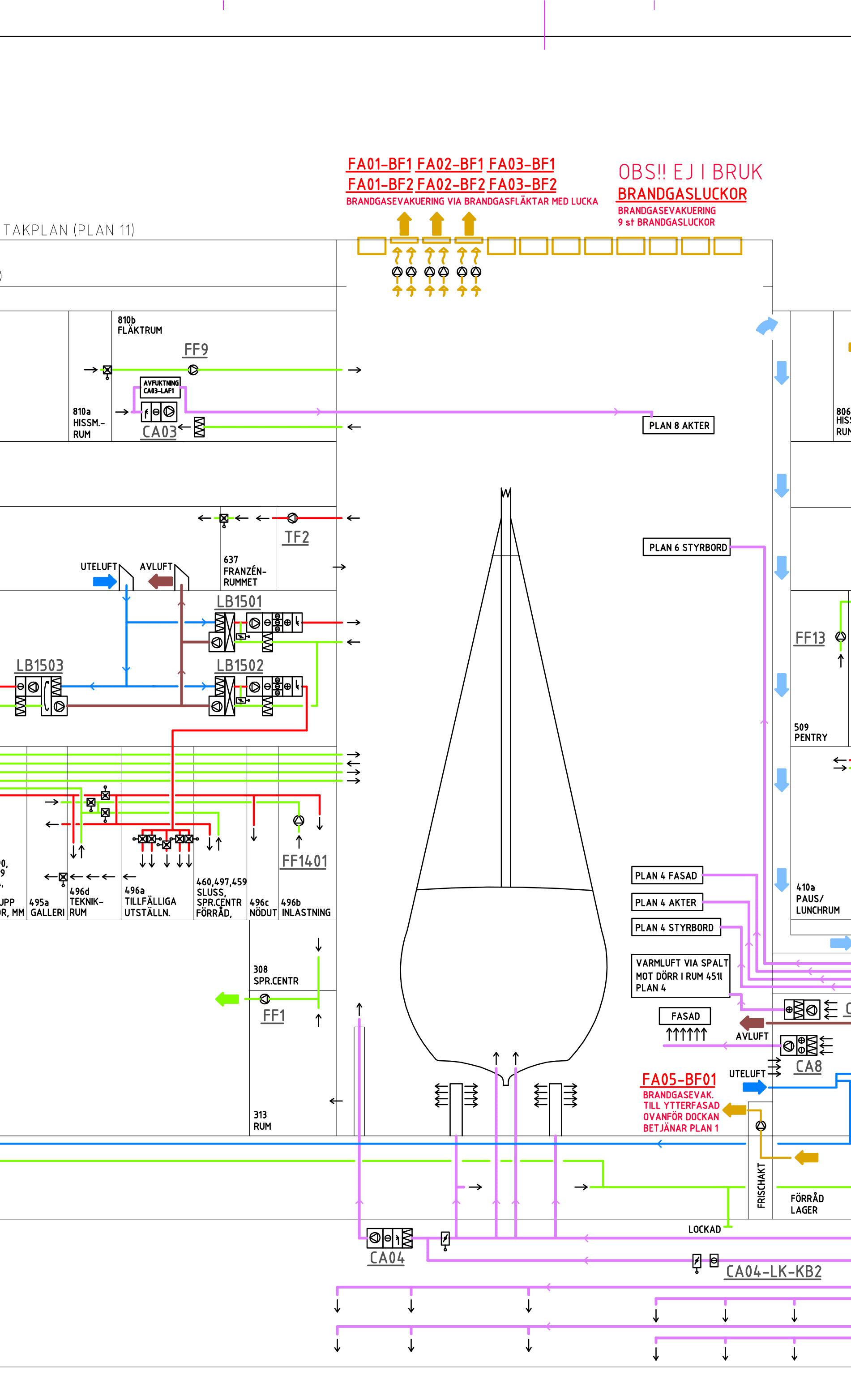Click the FF9 fan symbol

point(193,370)
